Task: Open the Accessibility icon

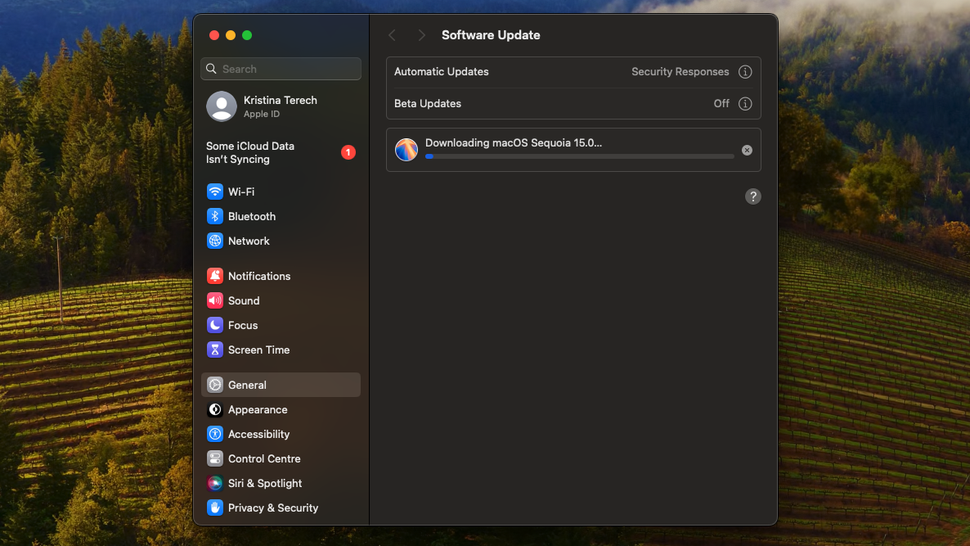Action: point(215,434)
